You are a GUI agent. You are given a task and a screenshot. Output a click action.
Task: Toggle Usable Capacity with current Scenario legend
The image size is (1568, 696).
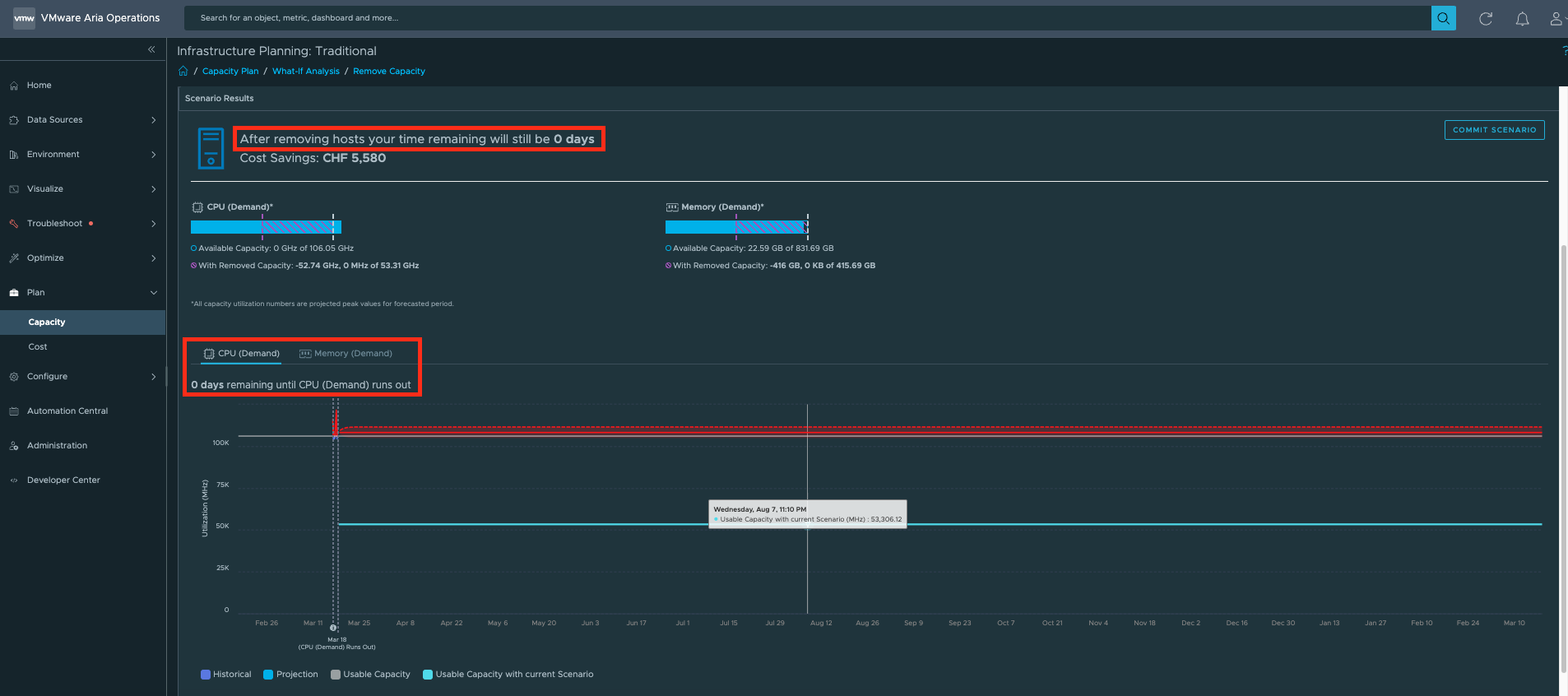(x=508, y=675)
